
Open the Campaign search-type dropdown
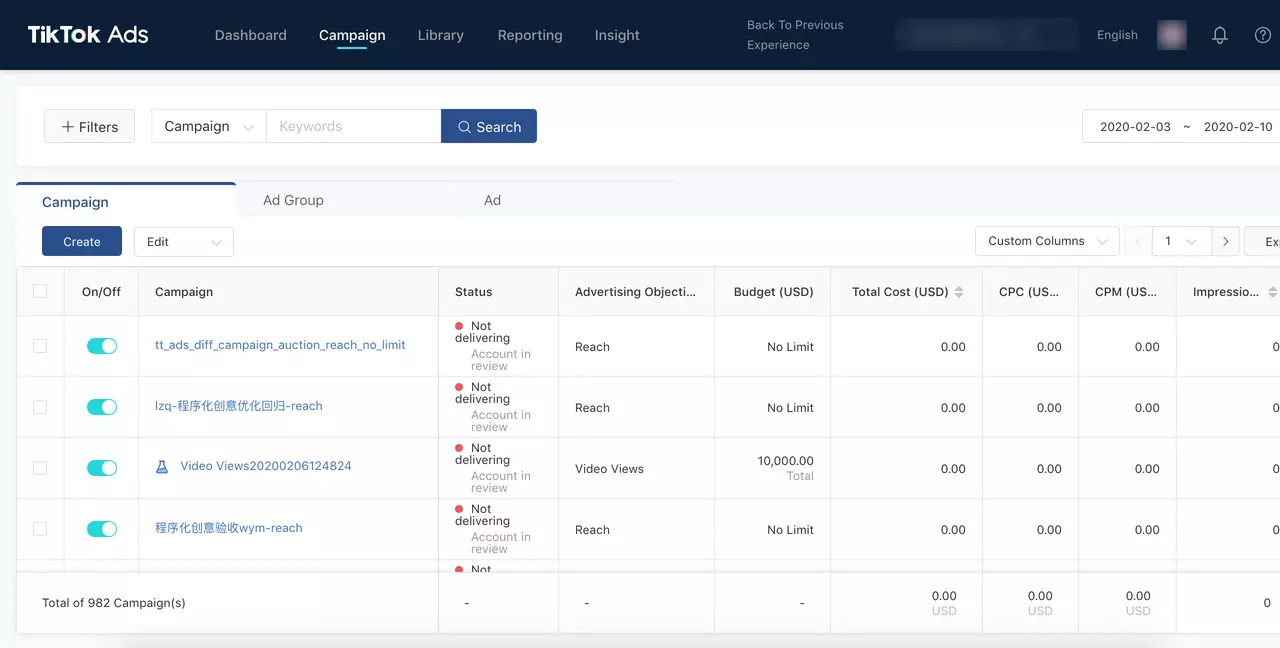tap(209, 126)
